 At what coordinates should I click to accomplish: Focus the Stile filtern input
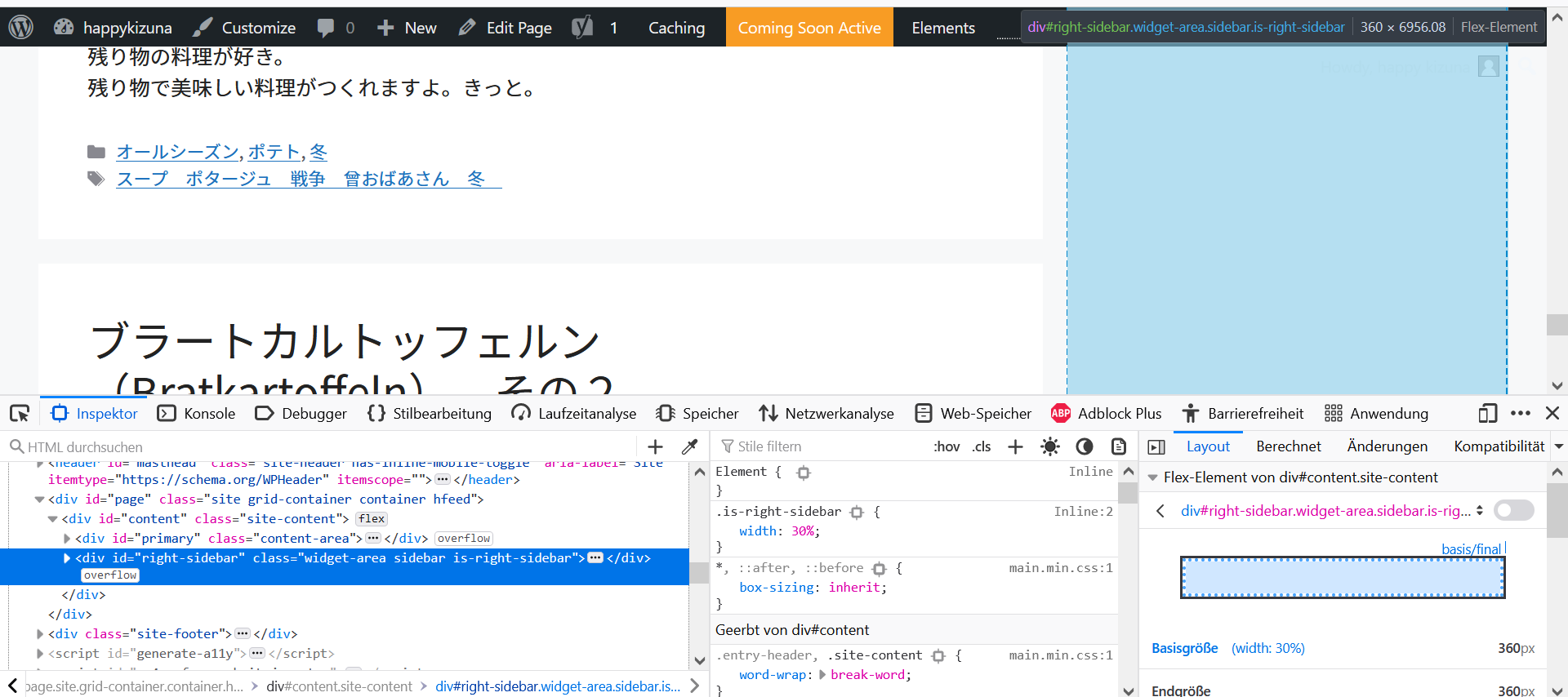[x=821, y=446]
